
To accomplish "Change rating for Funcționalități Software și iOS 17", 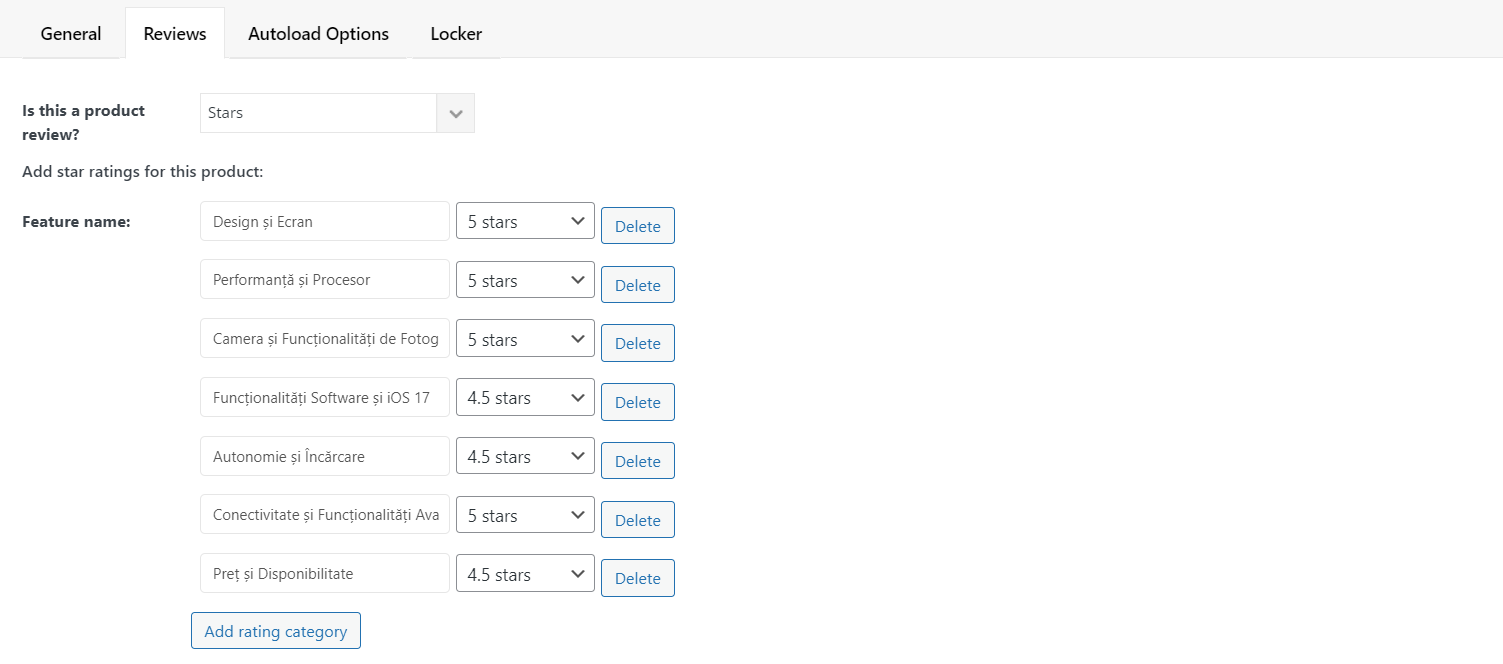I will coord(525,398).
